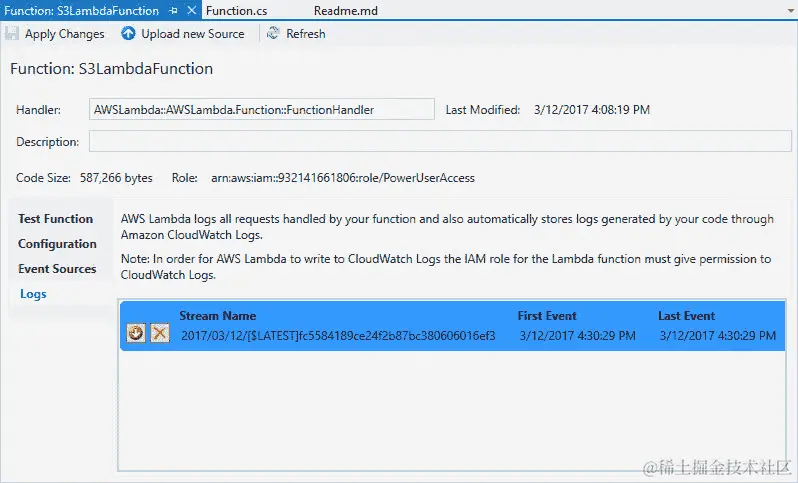Image resolution: width=798 pixels, height=483 pixels.
Task: Open the Configuration section
Action: click(57, 244)
